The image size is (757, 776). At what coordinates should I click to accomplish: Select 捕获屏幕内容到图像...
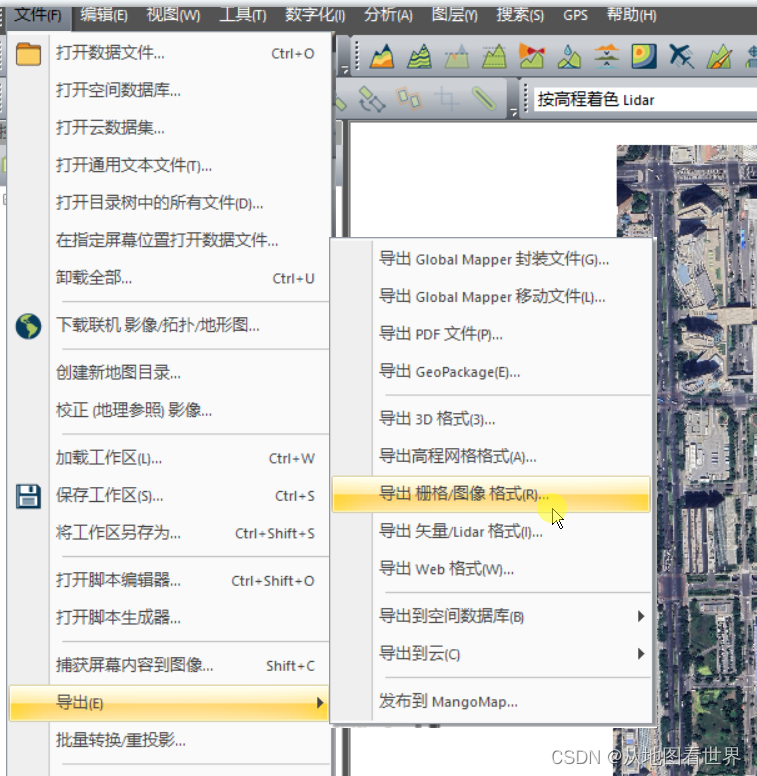tap(168, 665)
